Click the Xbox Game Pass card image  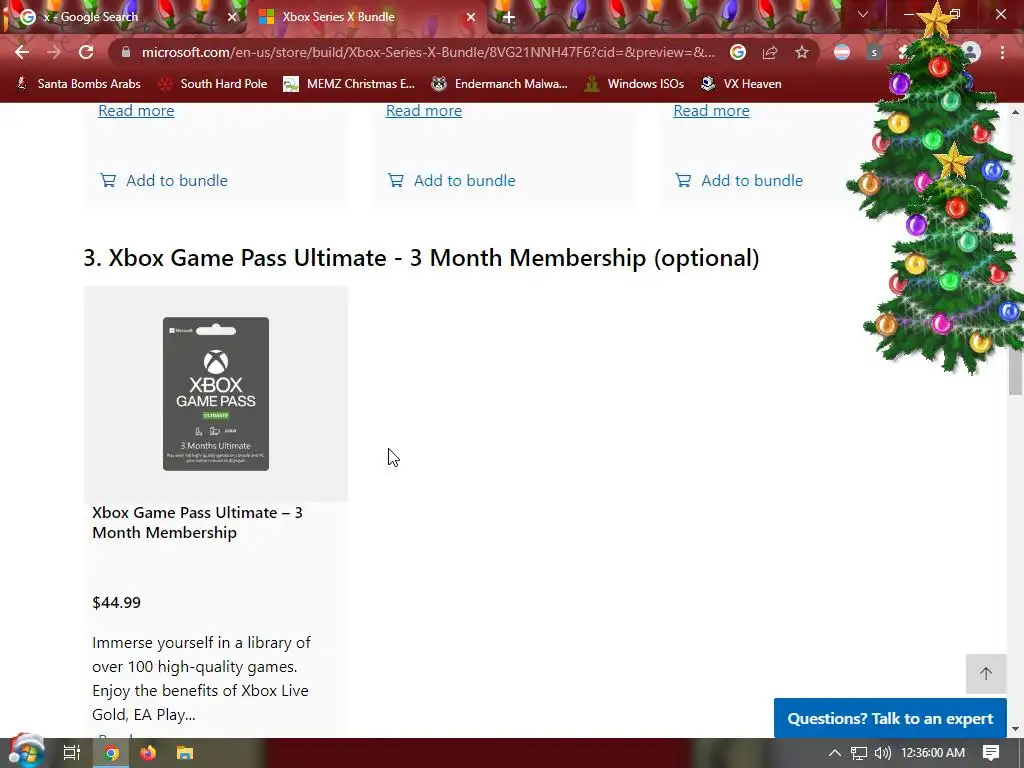[x=216, y=394]
